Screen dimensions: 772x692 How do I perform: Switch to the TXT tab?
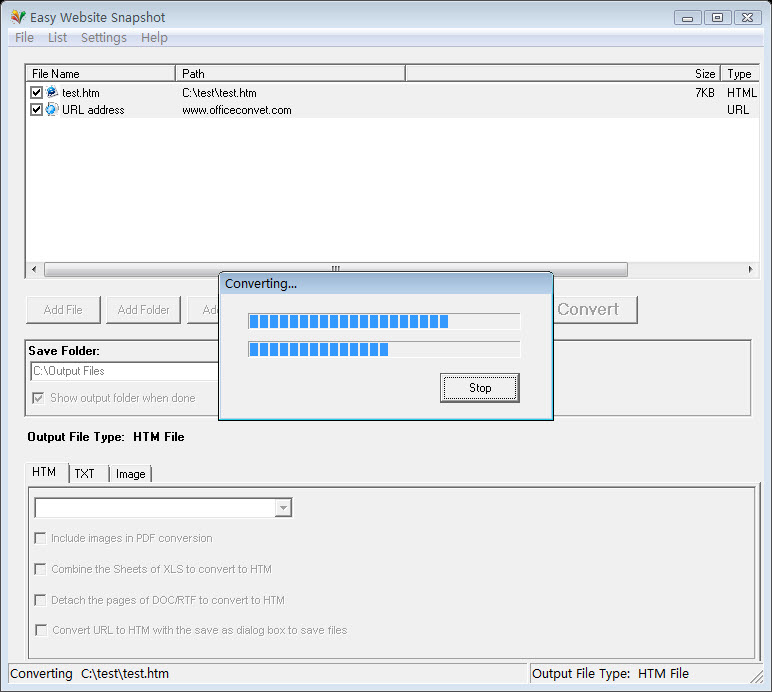click(x=85, y=473)
